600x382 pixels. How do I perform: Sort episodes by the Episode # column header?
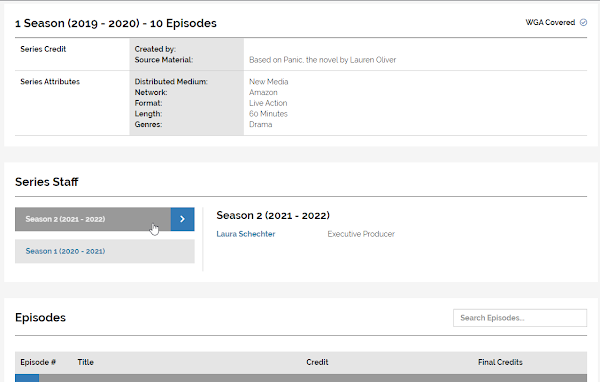(38, 362)
